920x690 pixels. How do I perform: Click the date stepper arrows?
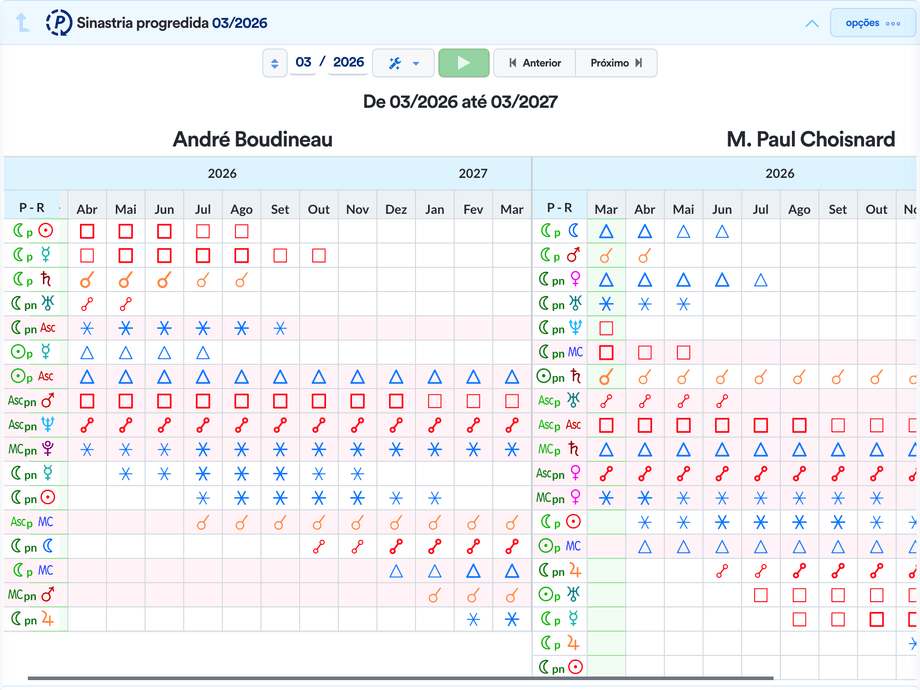(x=274, y=63)
